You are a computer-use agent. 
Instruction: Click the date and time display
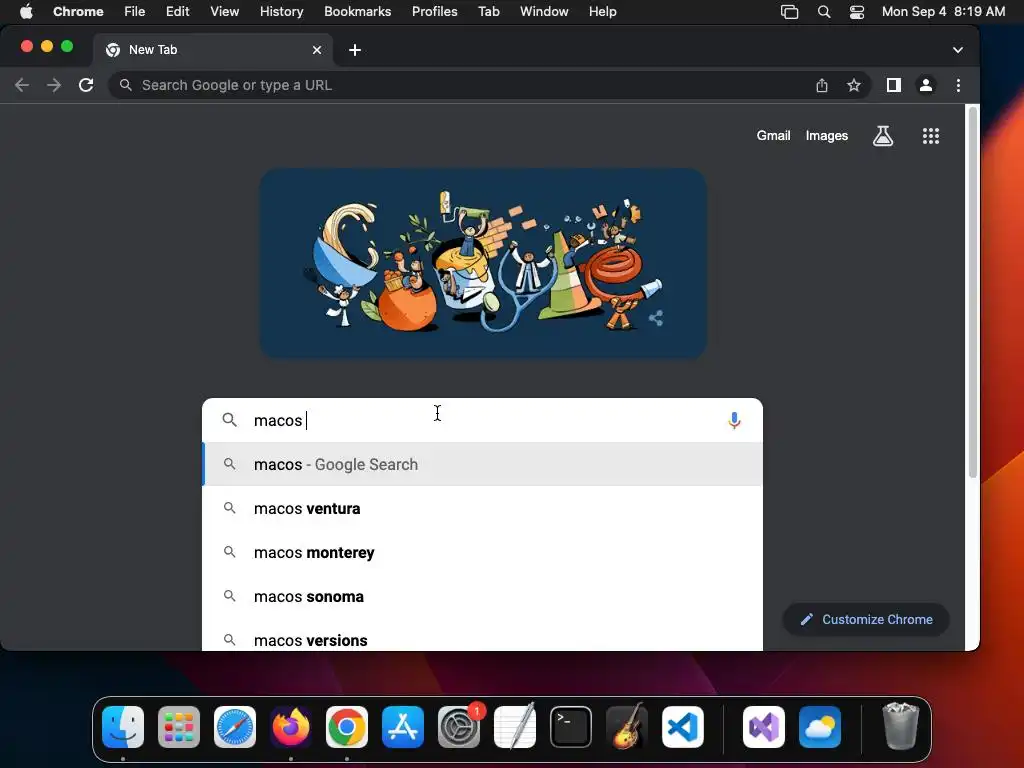point(944,12)
